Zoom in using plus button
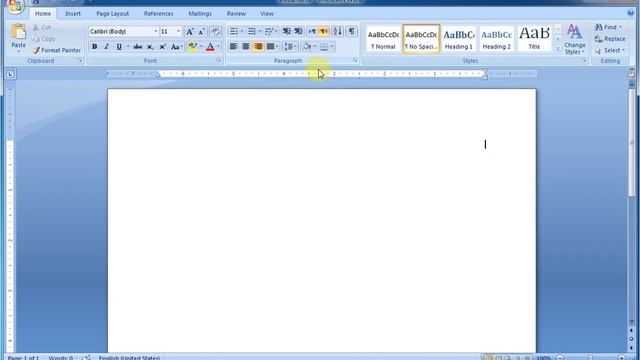The width and height of the screenshot is (640, 360). [621, 358]
